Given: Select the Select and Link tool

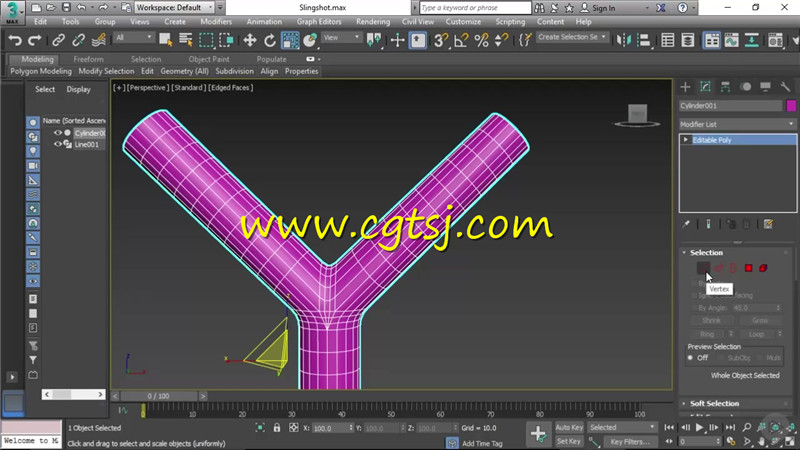Looking at the screenshot, I should (59, 40).
